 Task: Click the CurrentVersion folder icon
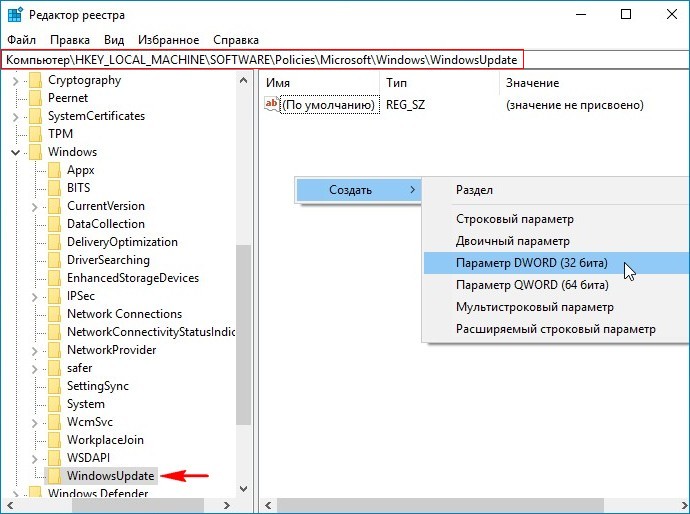(x=54, y=206)
